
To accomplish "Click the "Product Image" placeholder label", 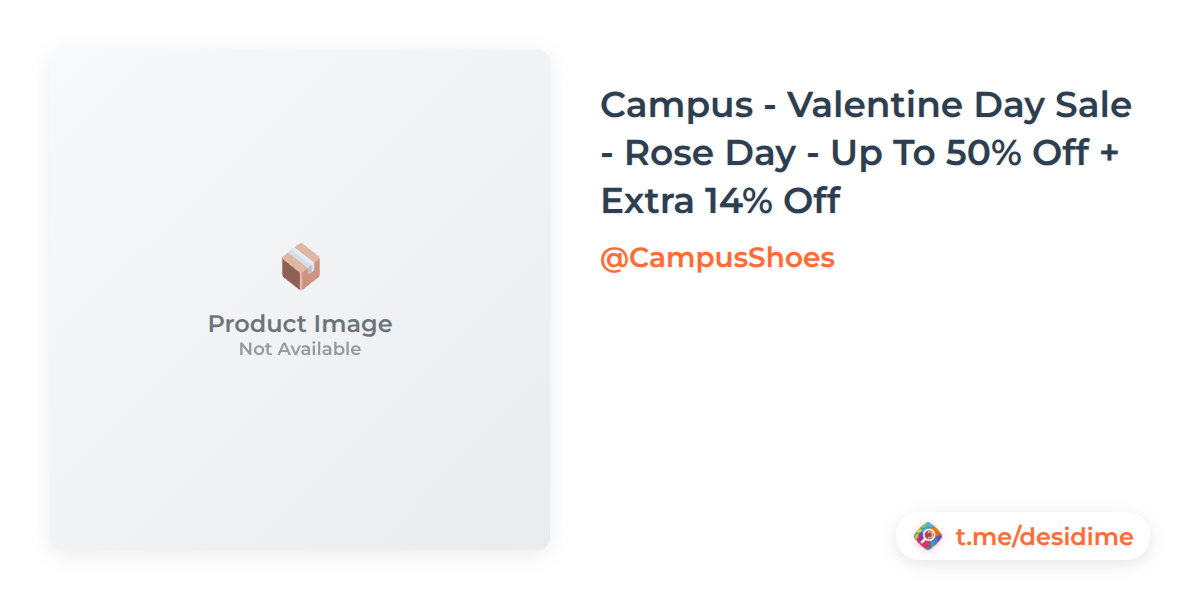I will point(300,324).
